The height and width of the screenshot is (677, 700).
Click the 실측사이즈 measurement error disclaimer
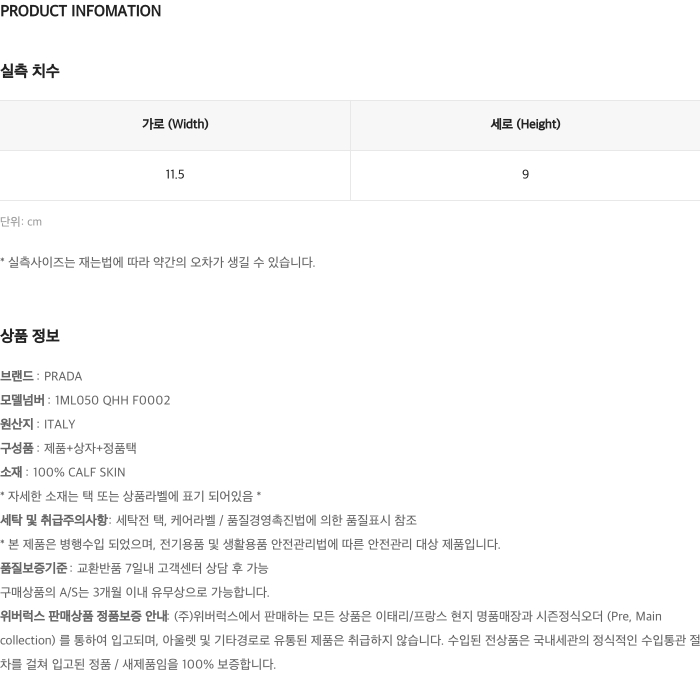point(157,263)
